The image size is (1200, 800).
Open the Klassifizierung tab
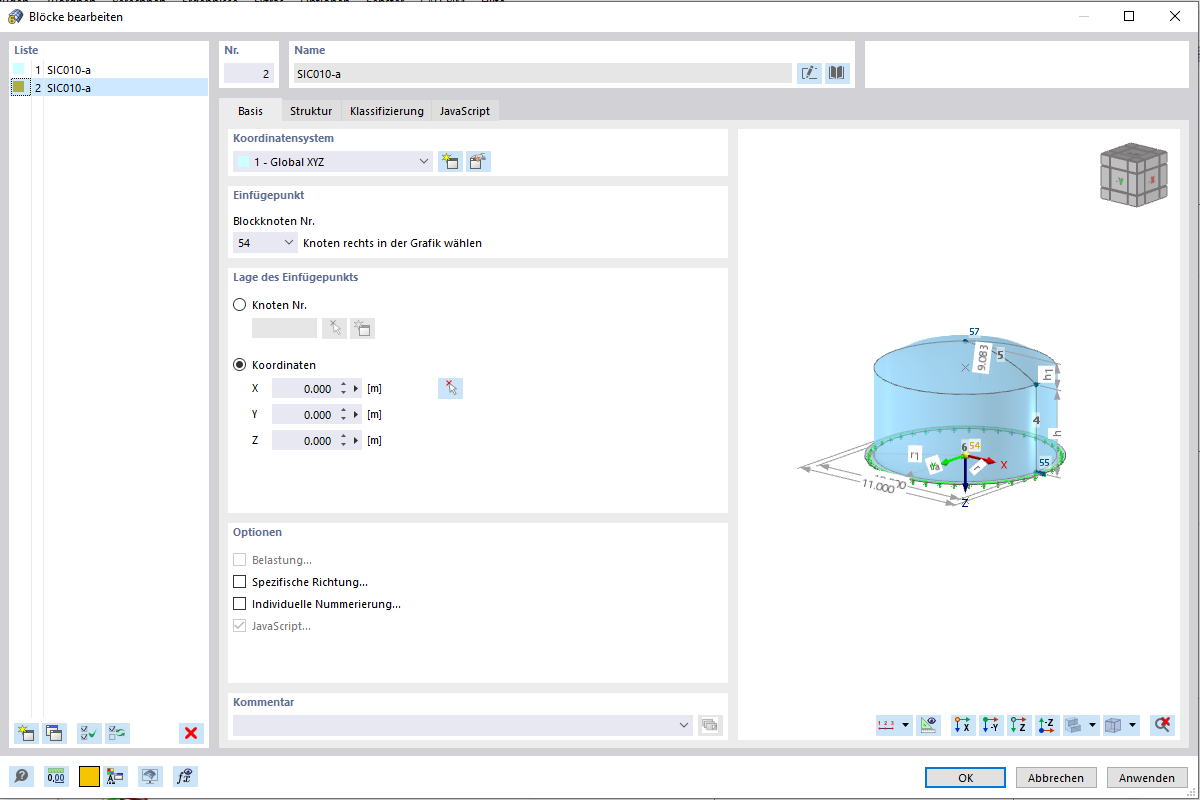tap(387, 111)
